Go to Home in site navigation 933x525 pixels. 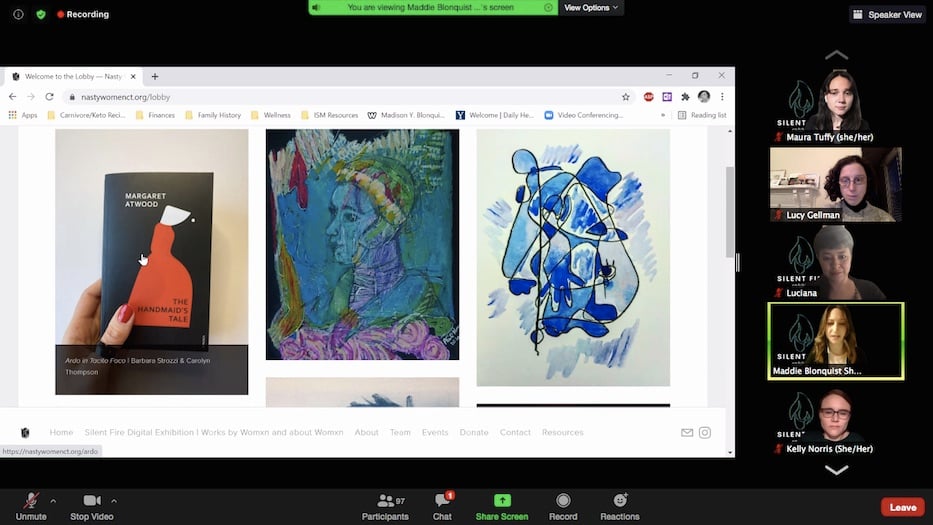pos(61,433)
